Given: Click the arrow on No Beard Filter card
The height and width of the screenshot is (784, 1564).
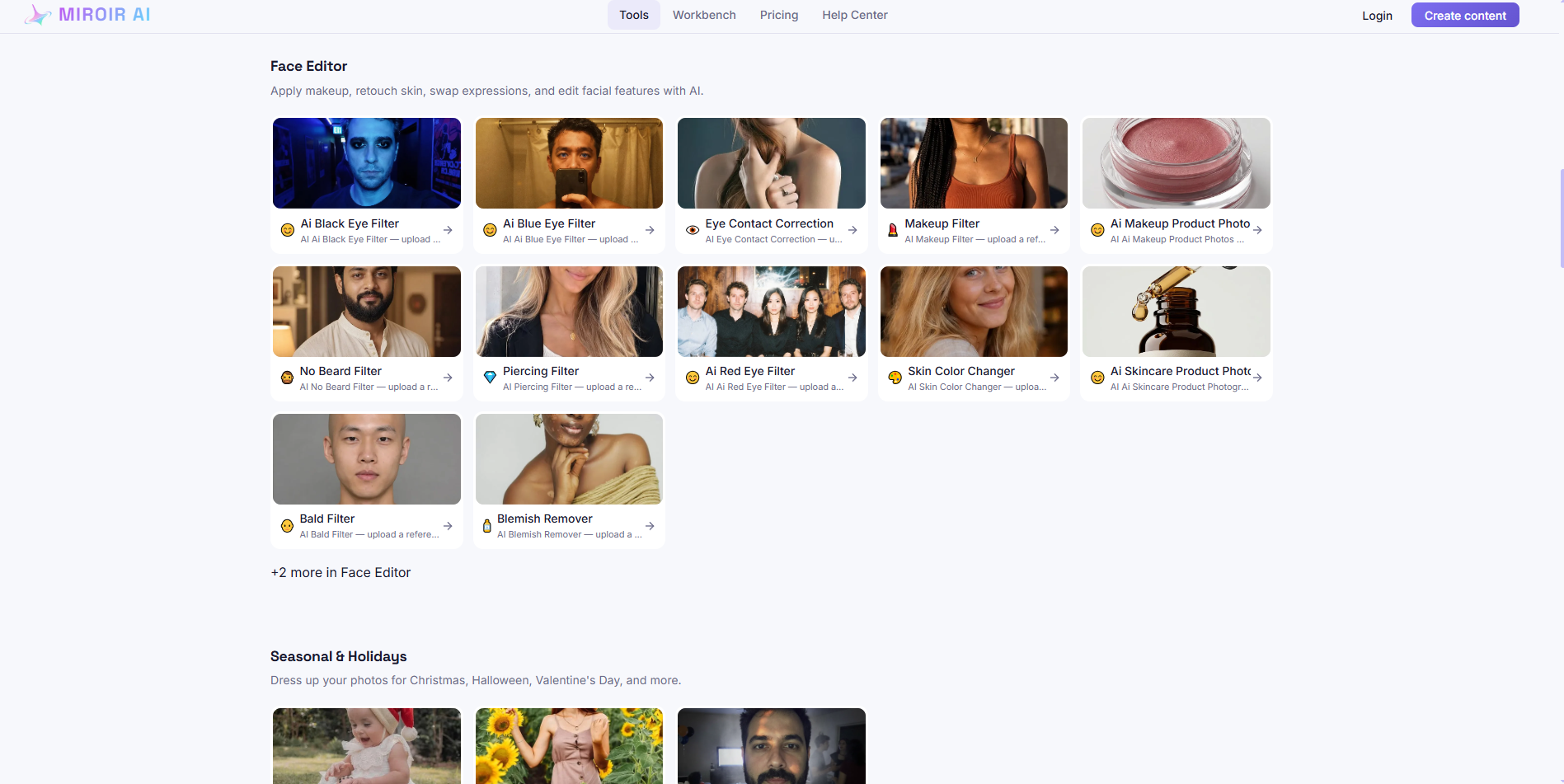Looking at the screenshot, I should point(448,378).
